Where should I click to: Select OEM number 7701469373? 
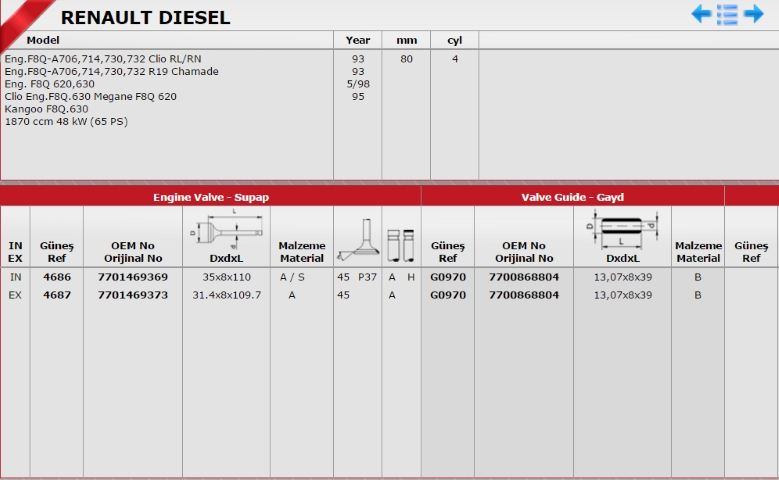pyautogui.click(x=133, y=295)
